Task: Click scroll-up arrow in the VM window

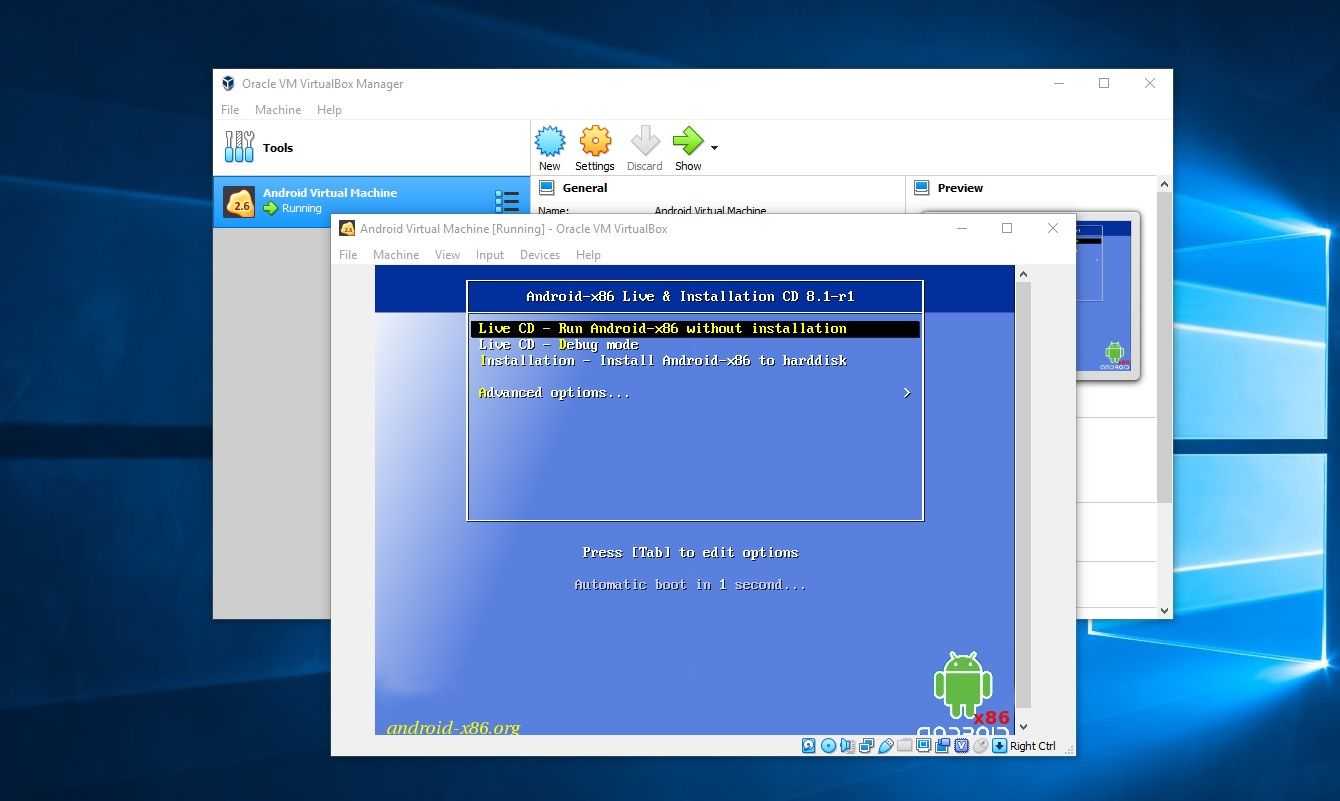Action: tap(1022, 273)
